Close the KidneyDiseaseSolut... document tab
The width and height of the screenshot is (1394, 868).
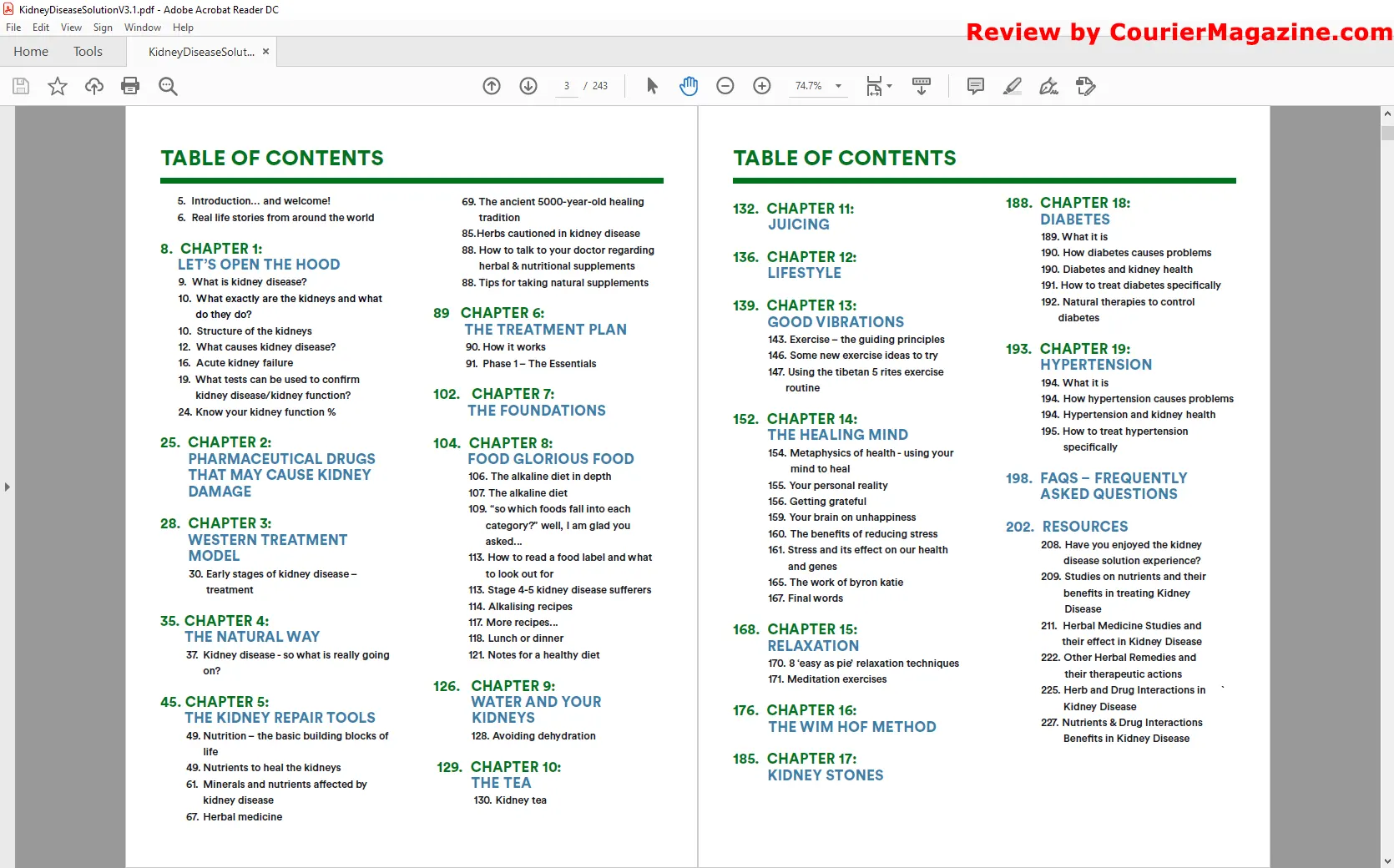(x=266, y=52)
